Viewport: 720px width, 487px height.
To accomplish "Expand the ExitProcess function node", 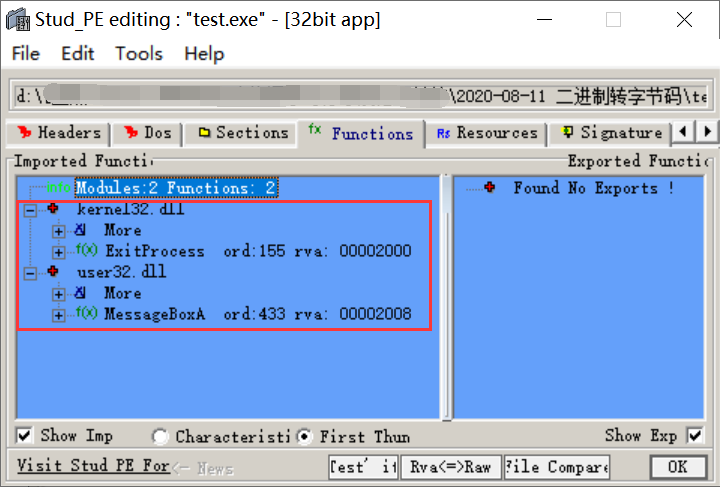I will tap(58, 252).
